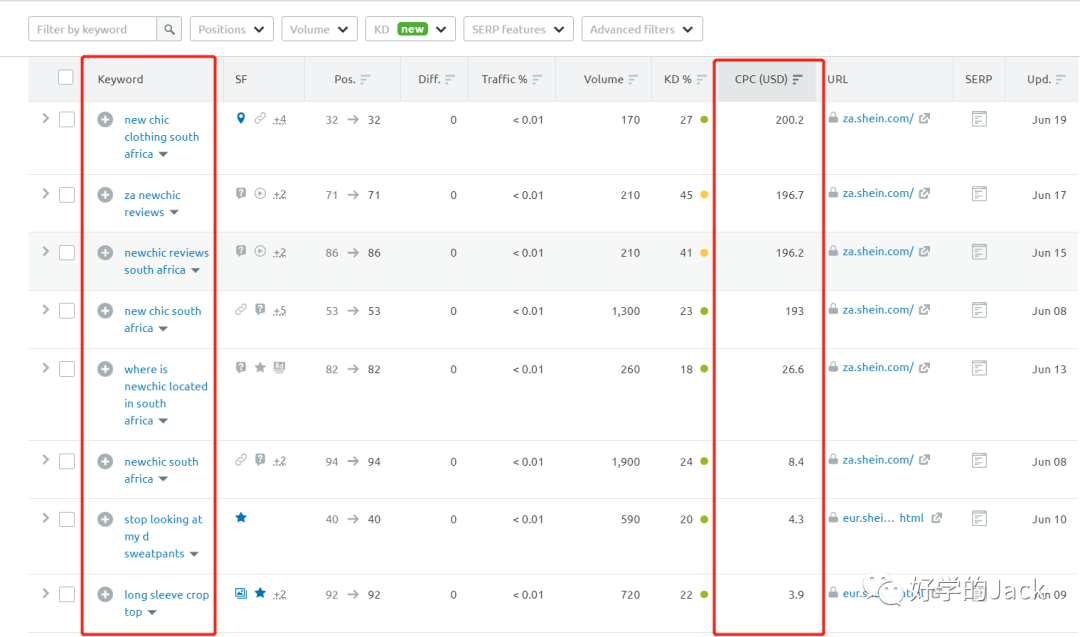
Task: Open the KD new filter dropdown
Action: pos(410,29)
